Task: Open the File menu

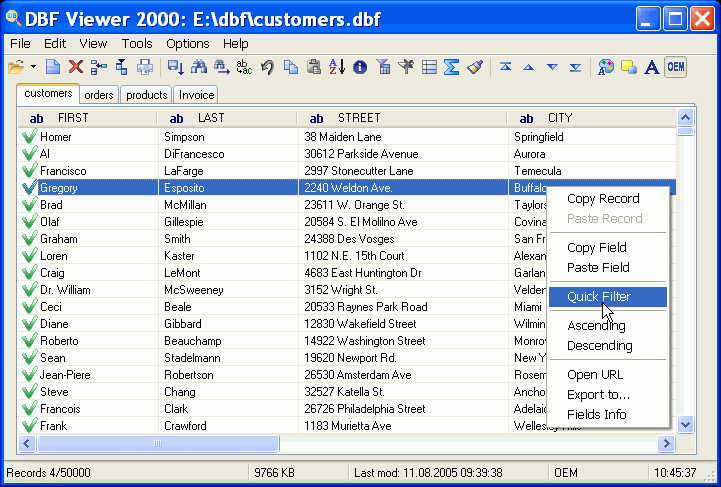Action: coord(20,44)
